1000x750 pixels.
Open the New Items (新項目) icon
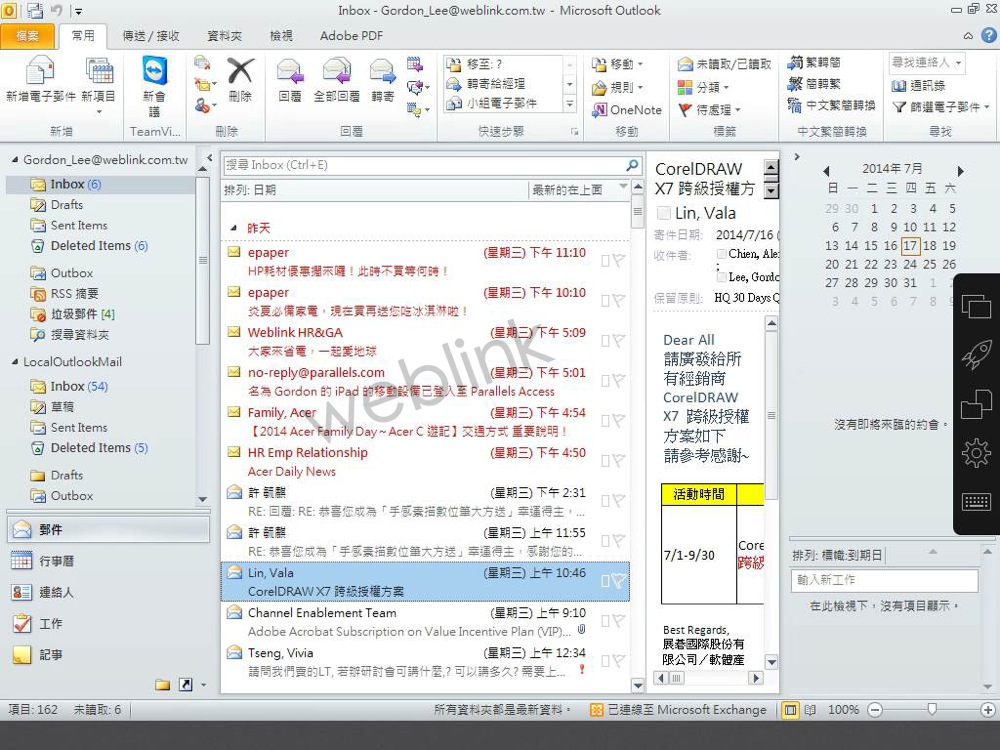[99, 71]
